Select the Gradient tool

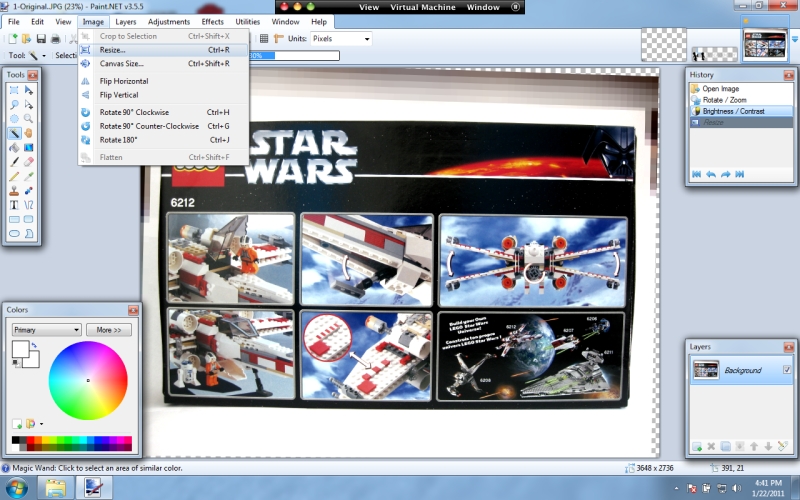point(29,147)
